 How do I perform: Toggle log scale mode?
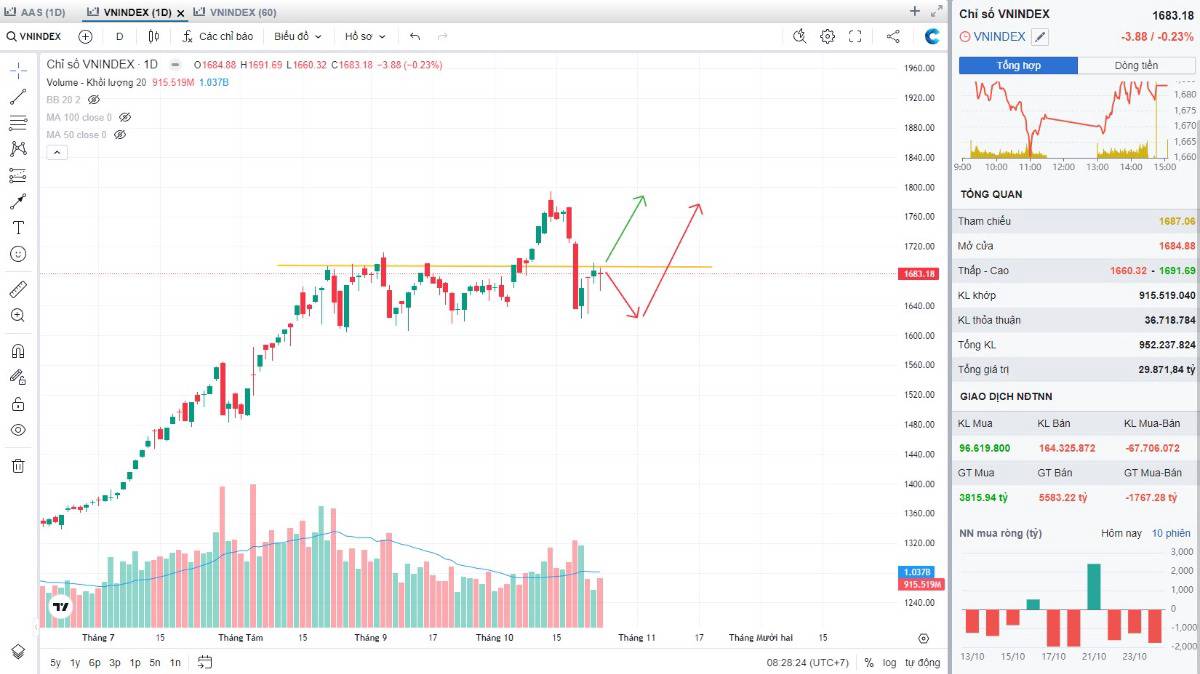click(889, 662)
